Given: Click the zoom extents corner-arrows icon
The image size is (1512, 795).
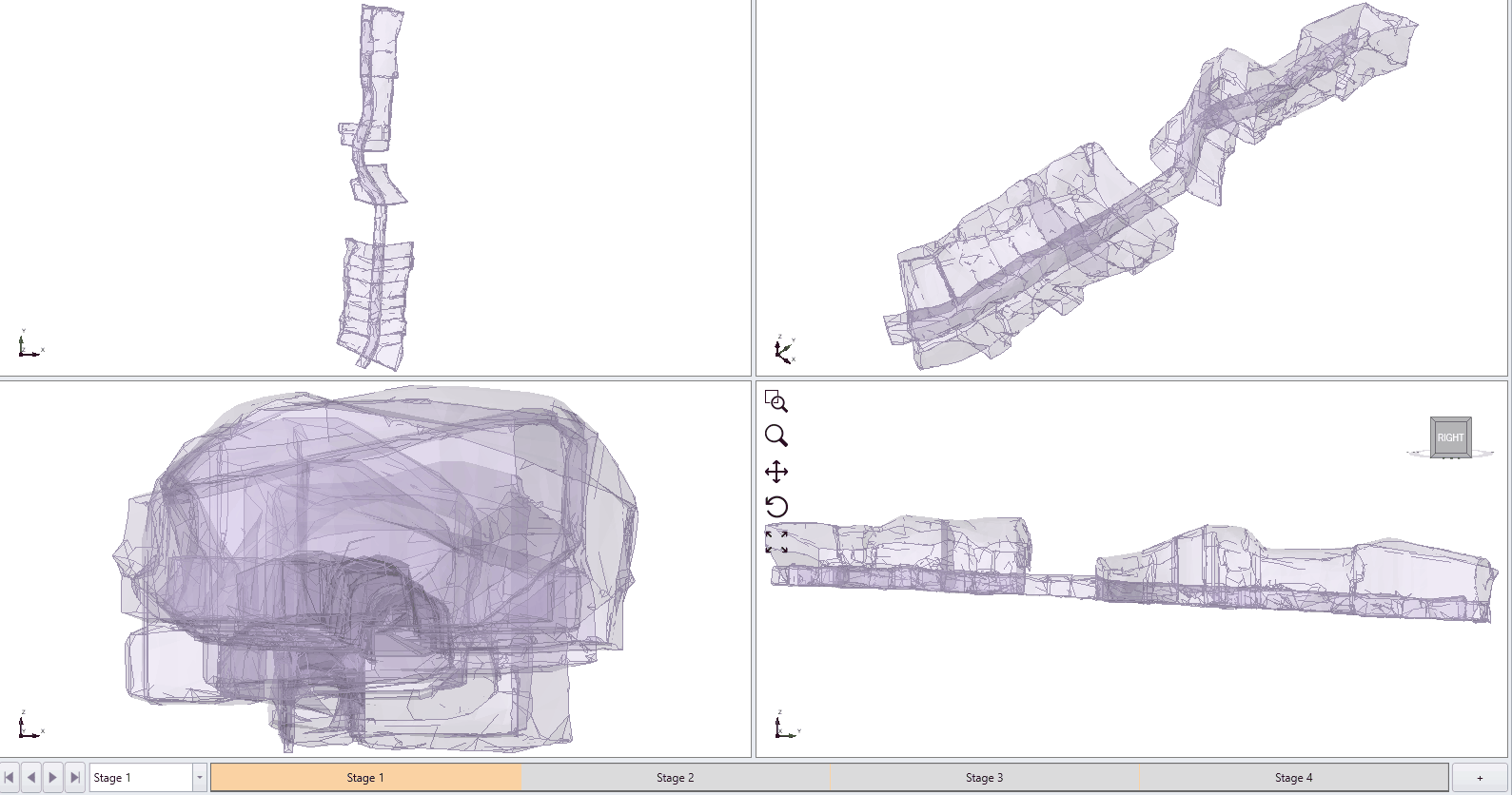Looking at the screenshot, I should 776,542.
